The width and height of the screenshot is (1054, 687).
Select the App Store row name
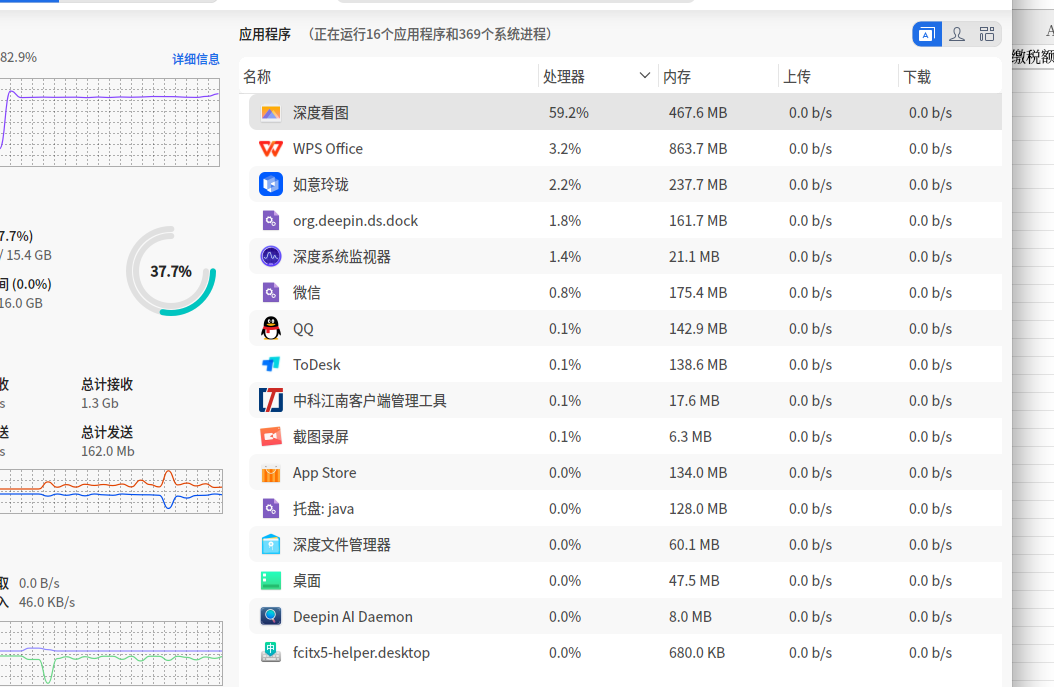point(324,473)
